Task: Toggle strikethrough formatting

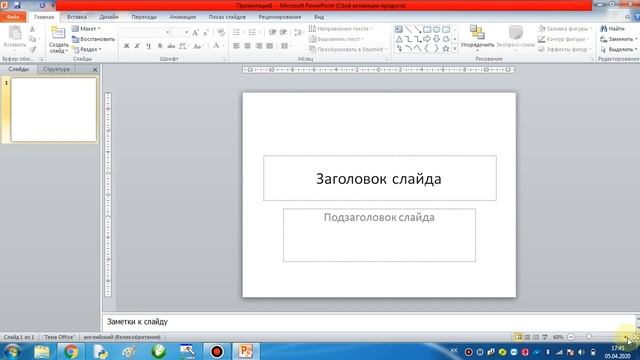Action: click(x=171, y=46)
